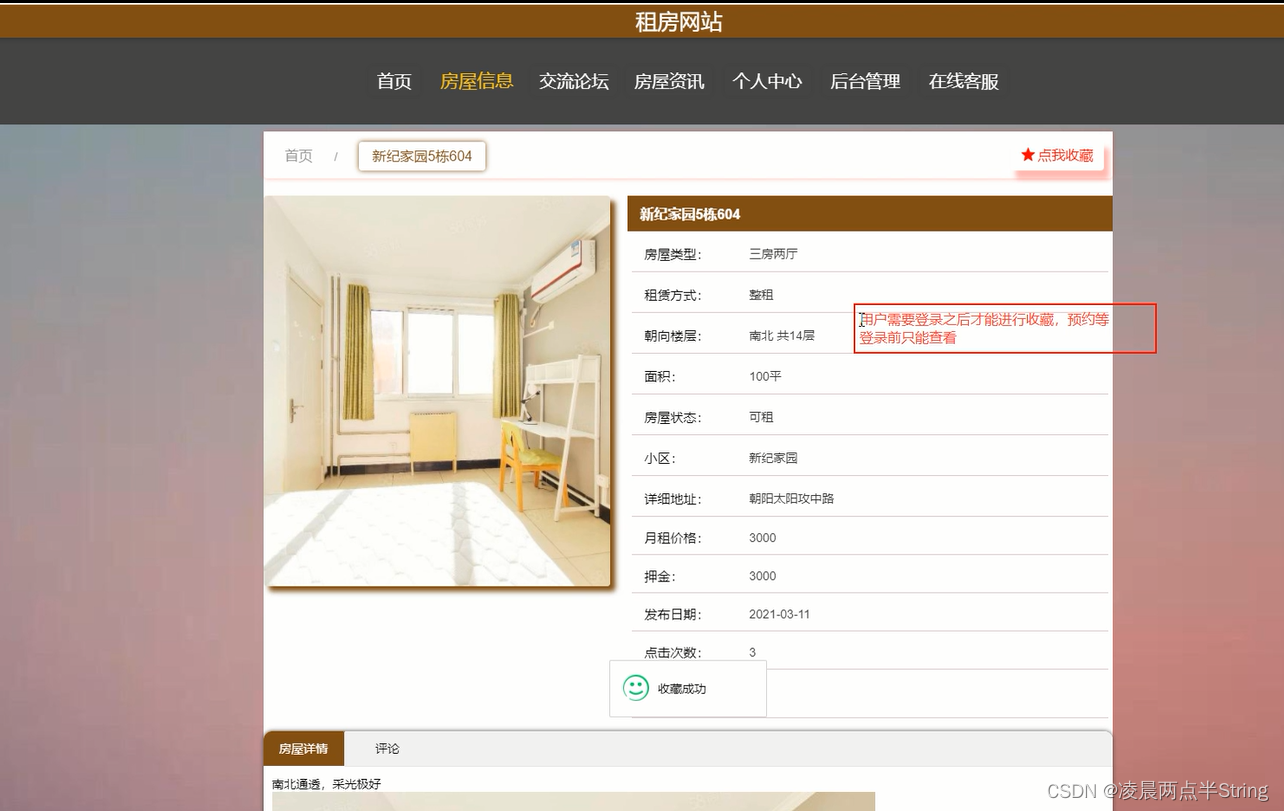Click the 房屋状态 label
The width and height of the screenshot is (1284, 811).
pyautogui.click(x=673, y=417)
